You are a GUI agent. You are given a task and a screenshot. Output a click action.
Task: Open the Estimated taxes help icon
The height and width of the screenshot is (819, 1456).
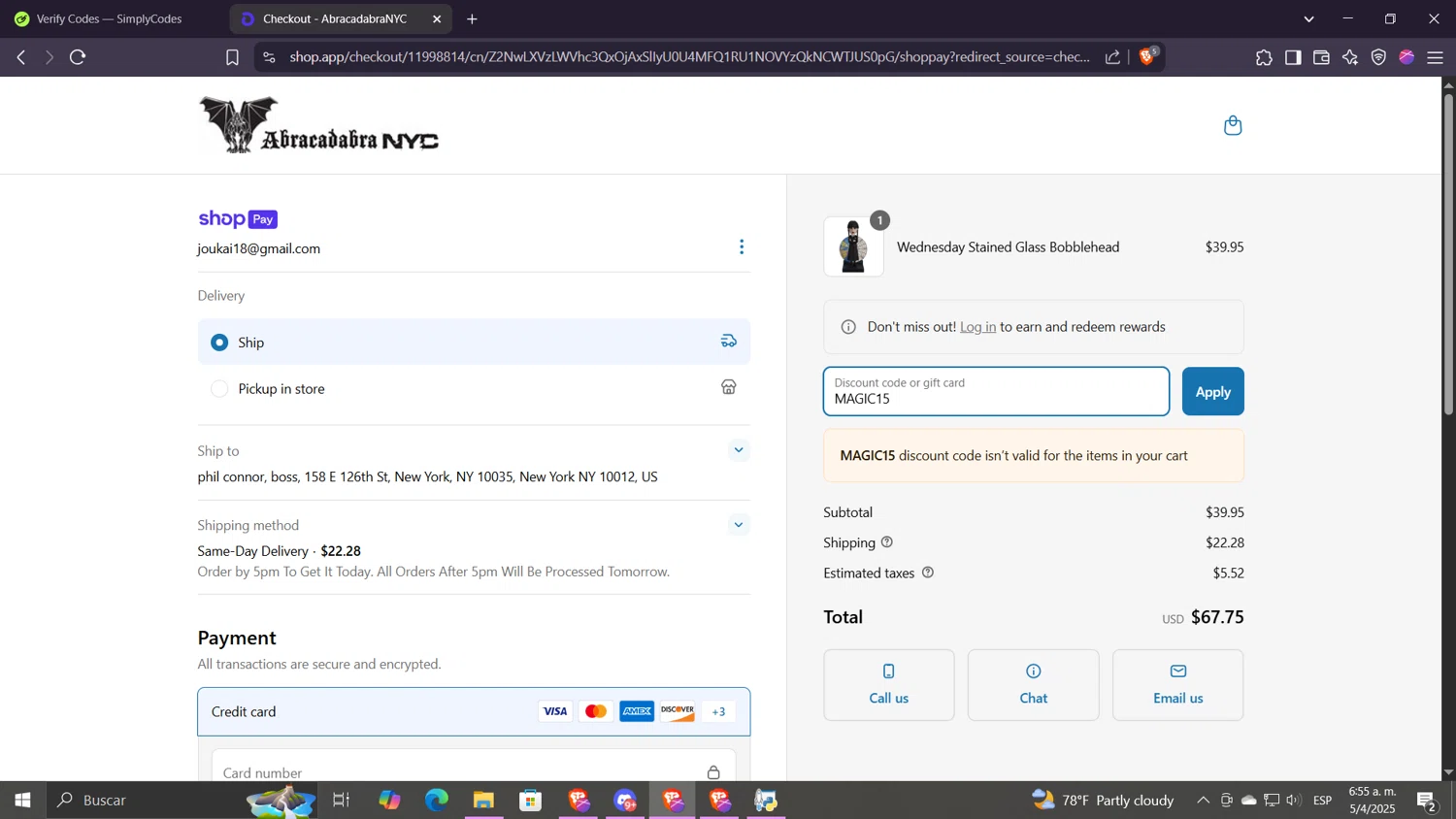point(927,573)
